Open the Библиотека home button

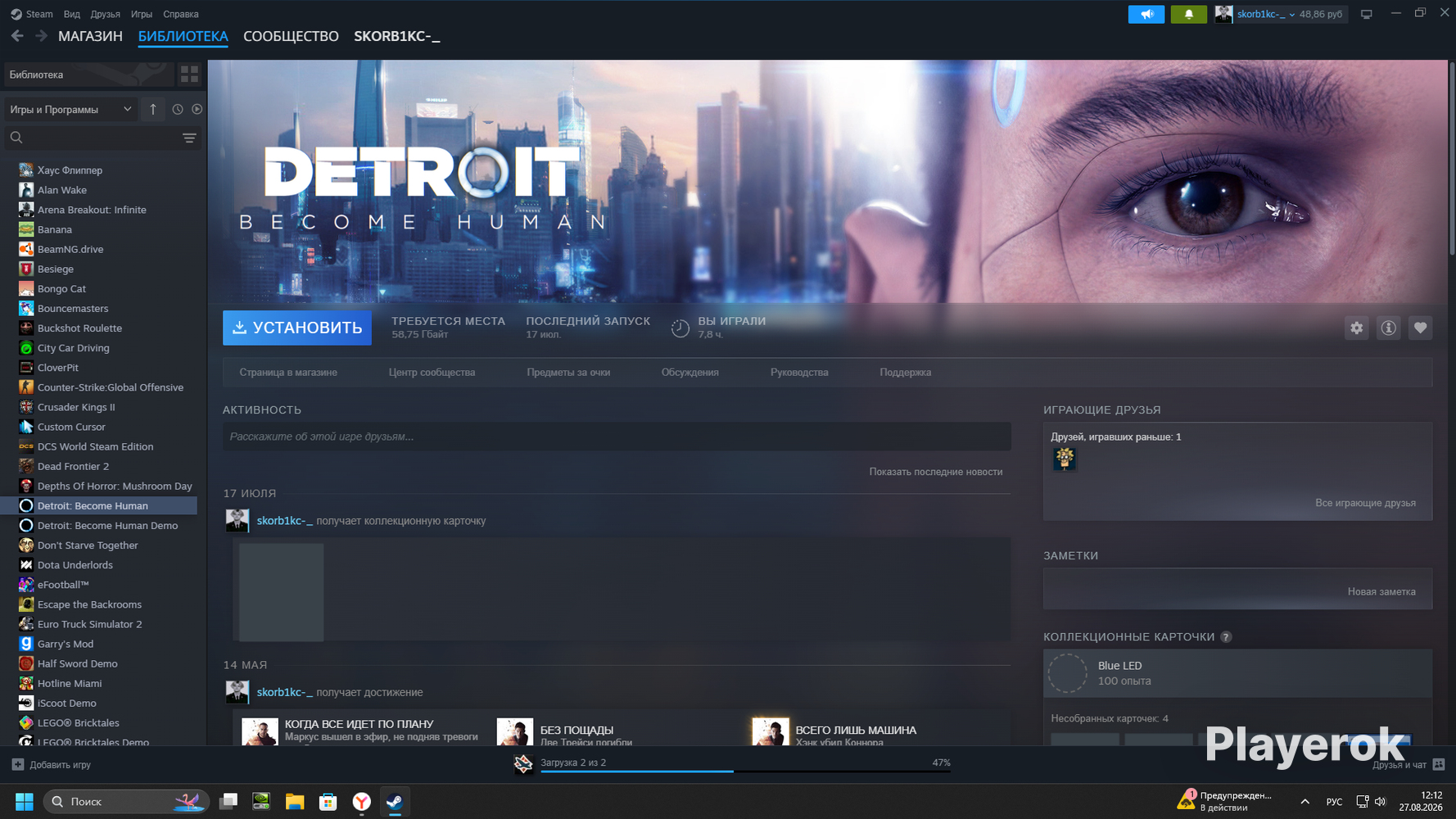[x=89, y=75]
